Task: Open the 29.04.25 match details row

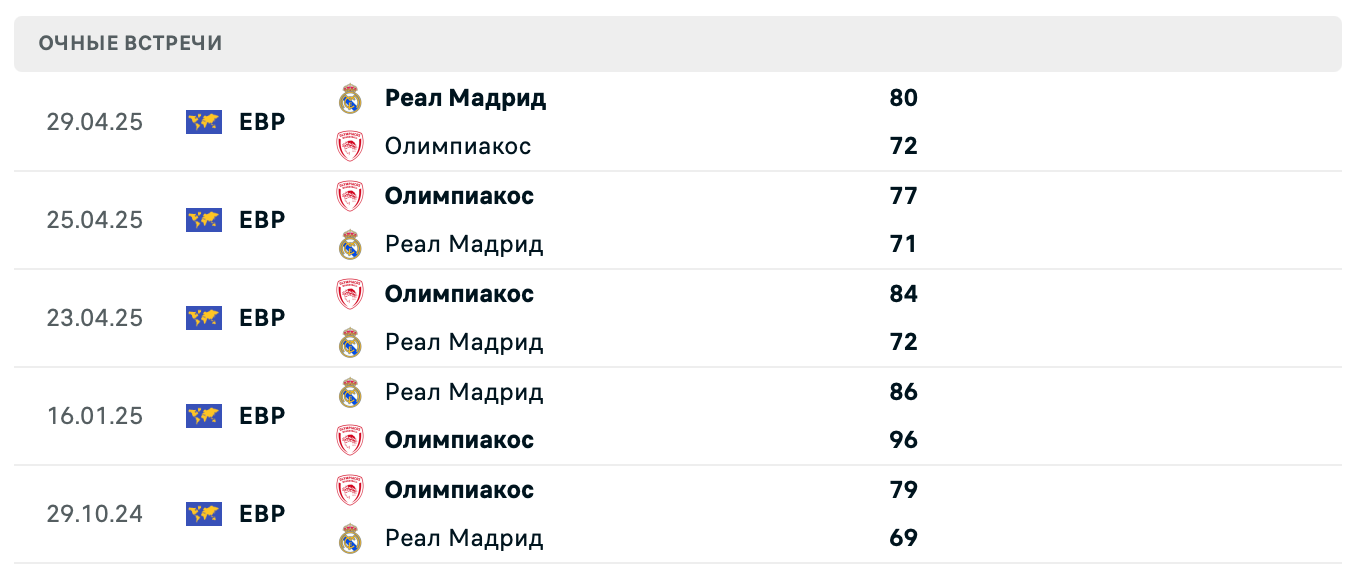Action: click(x=678, y=122)
